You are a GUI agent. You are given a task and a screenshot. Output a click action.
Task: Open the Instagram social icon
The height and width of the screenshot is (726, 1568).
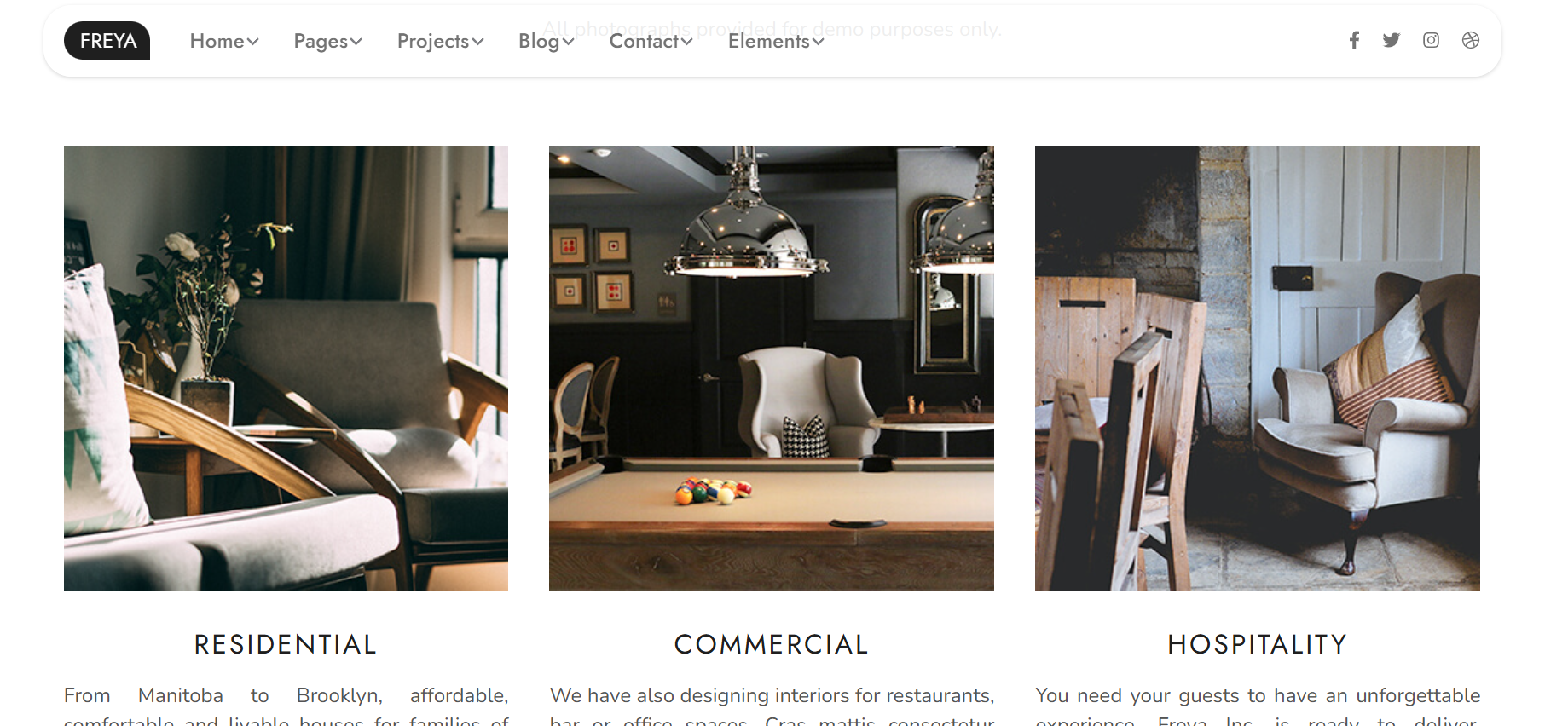point(1431,40)
